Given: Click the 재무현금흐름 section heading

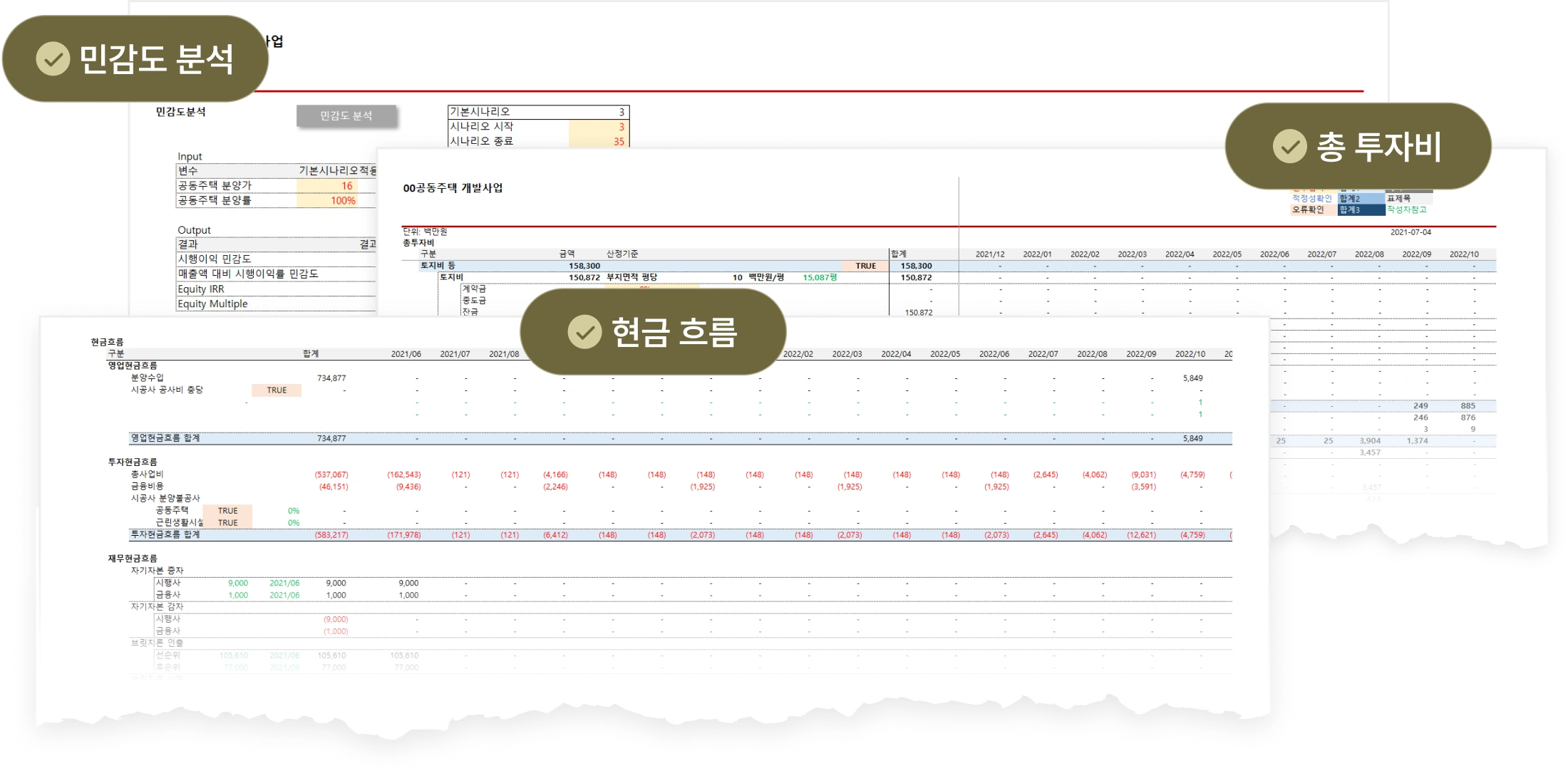Looking at the screenshot, I should tap(133, 559).
